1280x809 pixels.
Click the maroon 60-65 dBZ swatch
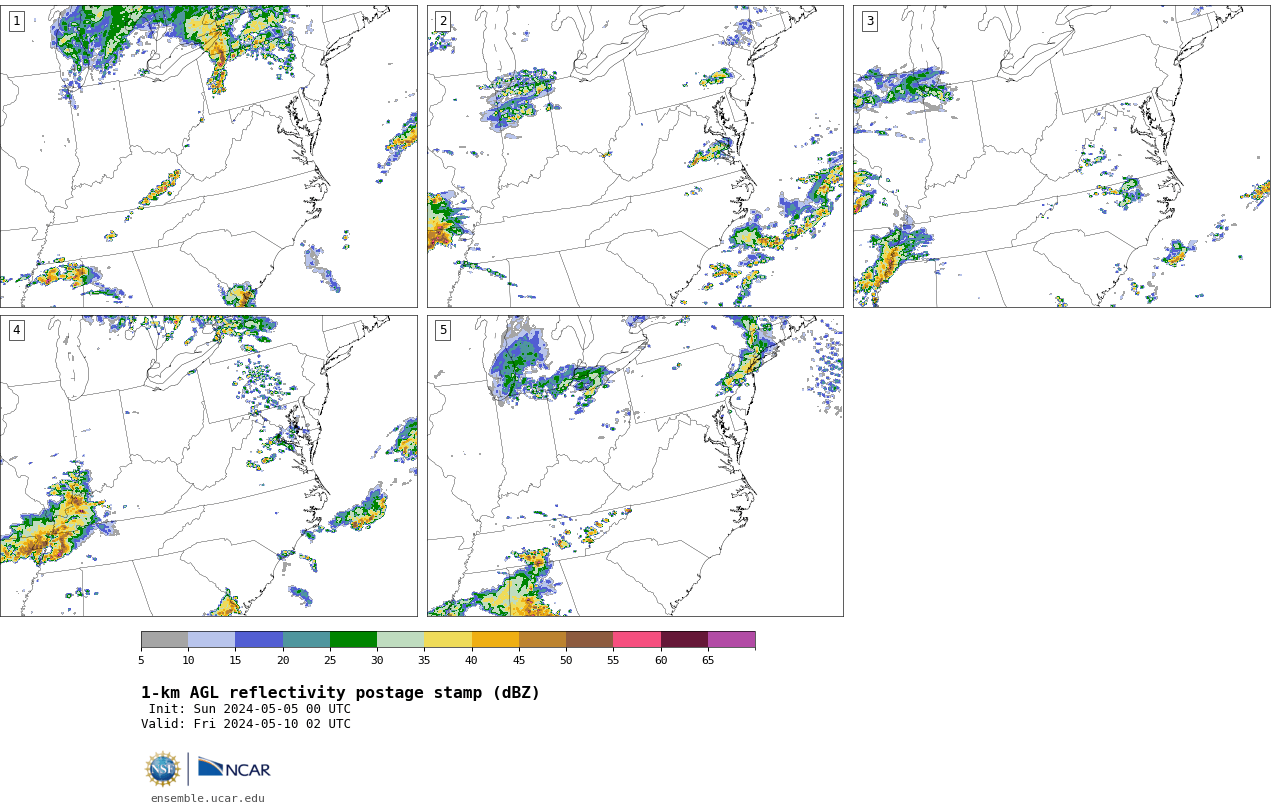(x=684, y=640)
